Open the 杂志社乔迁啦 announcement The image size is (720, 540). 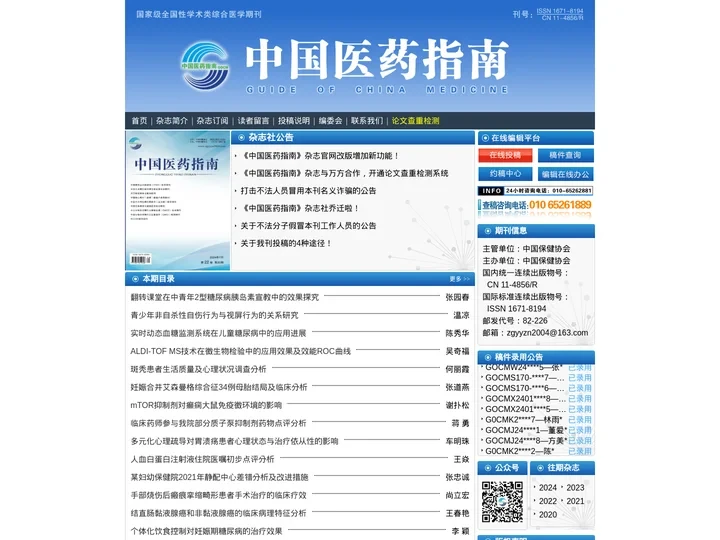tap(300, 208)
